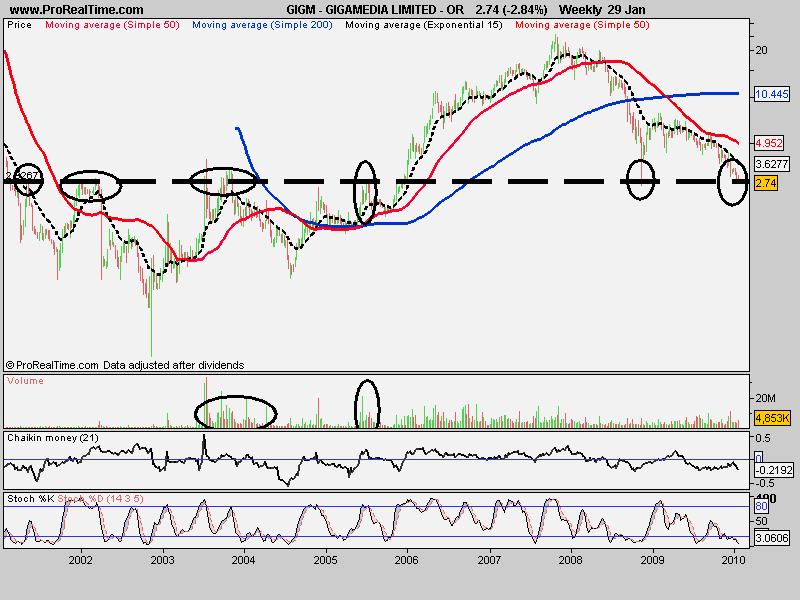Click the 2010 year axis label
Screen dimensions: 800x600
(x=734, y=560)
